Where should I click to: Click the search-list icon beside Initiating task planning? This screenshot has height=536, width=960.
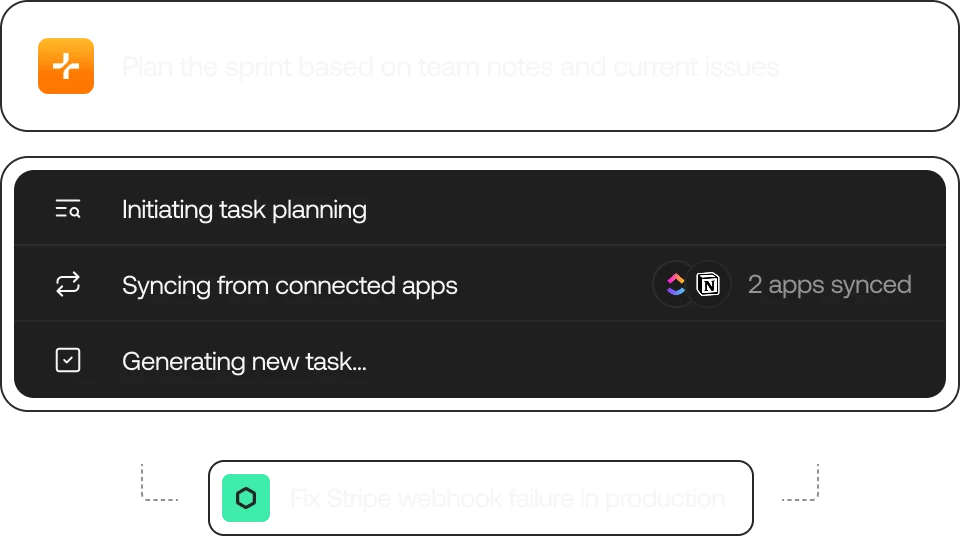pos(67,209)
